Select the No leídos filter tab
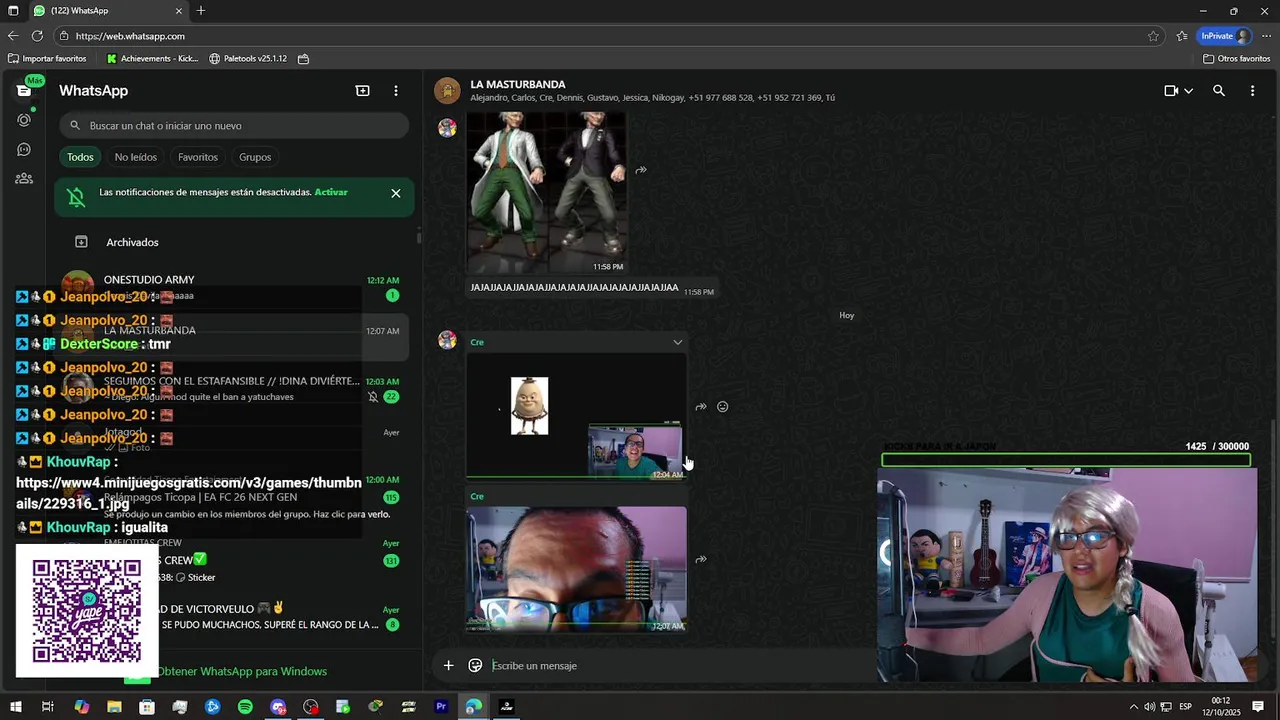 point(136,157)
